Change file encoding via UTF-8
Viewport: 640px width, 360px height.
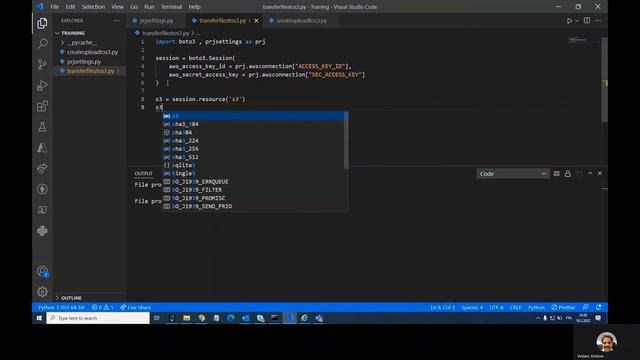point(496,307)
